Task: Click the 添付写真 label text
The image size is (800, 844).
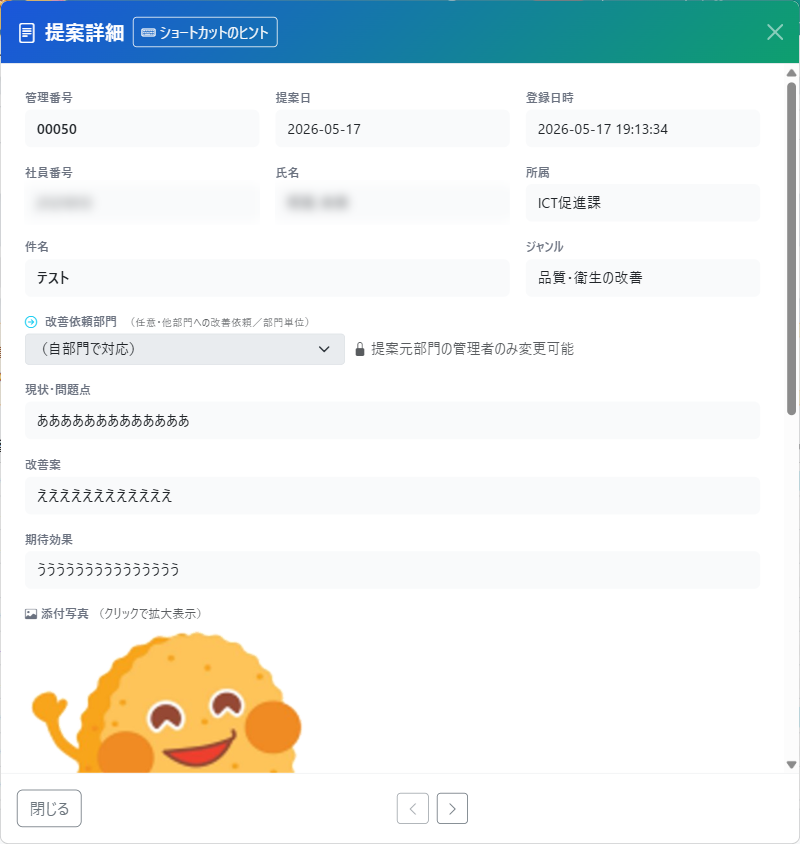Action: point(65,614)
